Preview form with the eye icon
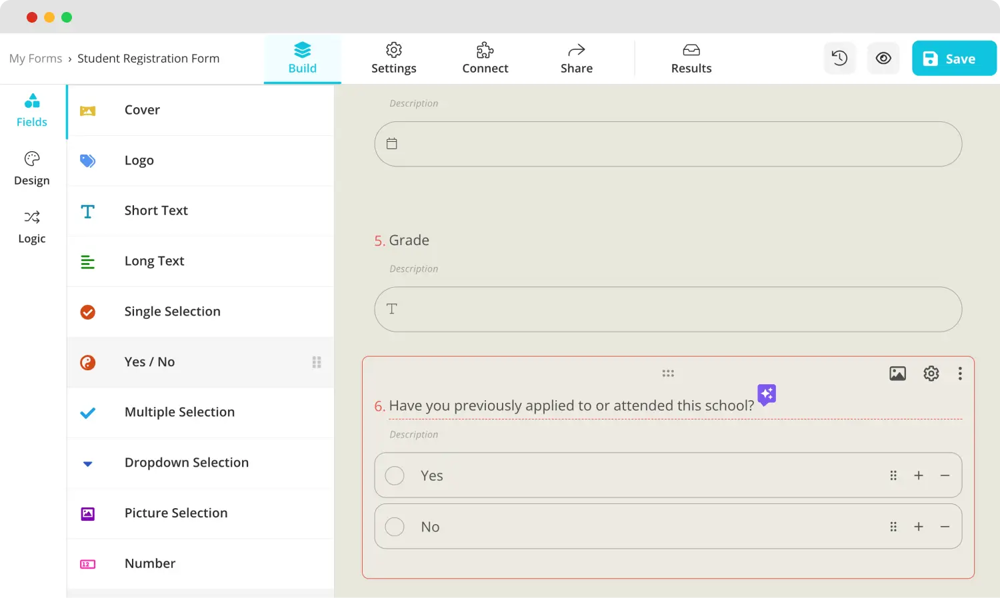This screenshot has width=1000, height=598. (x=883, y=58)
